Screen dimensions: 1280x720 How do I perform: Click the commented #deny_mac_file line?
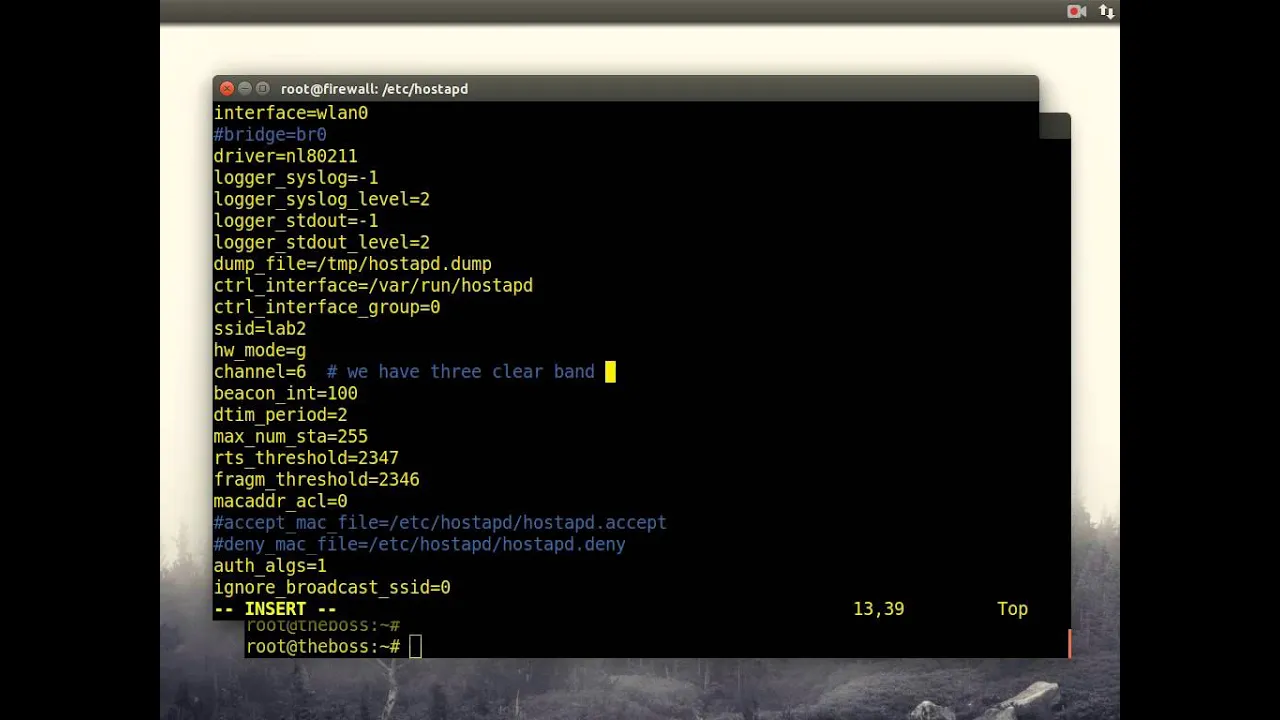pos(420,544)
